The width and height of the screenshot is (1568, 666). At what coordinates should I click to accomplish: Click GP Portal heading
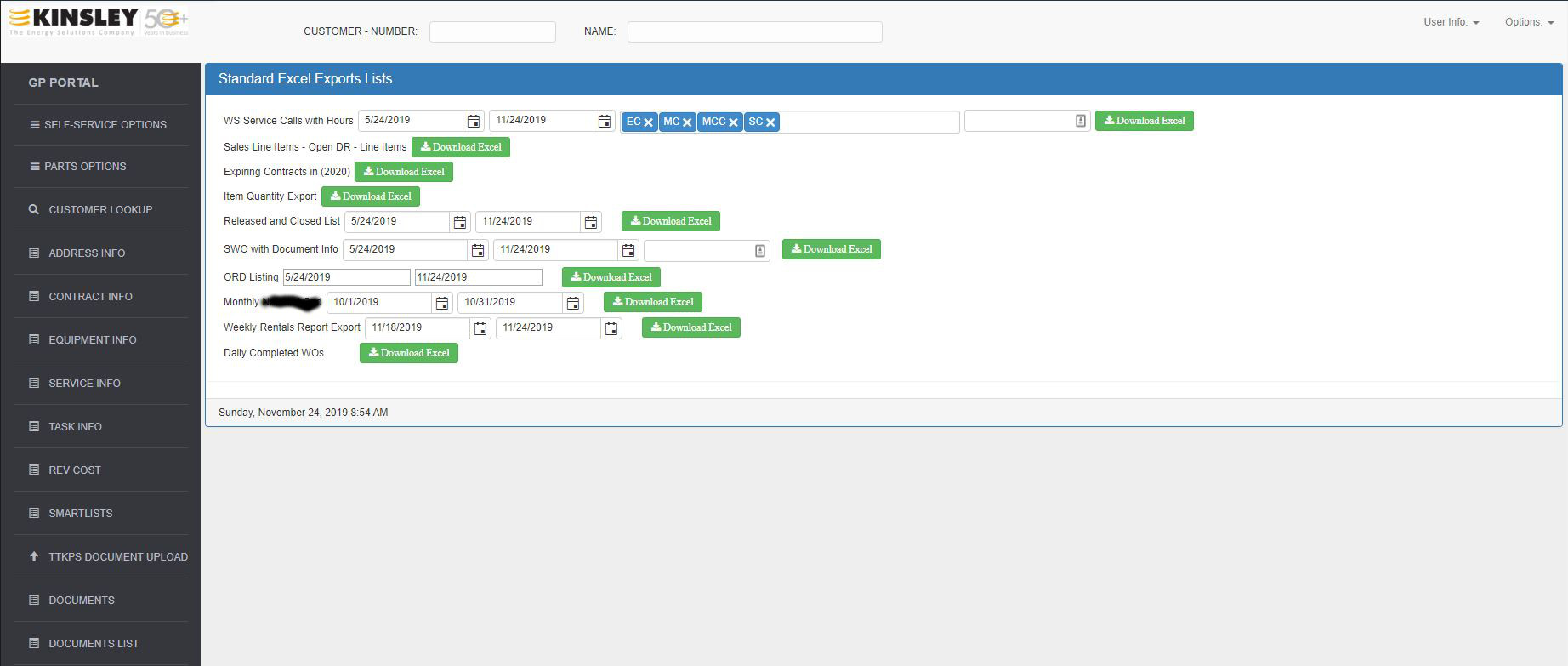point(63,83)
